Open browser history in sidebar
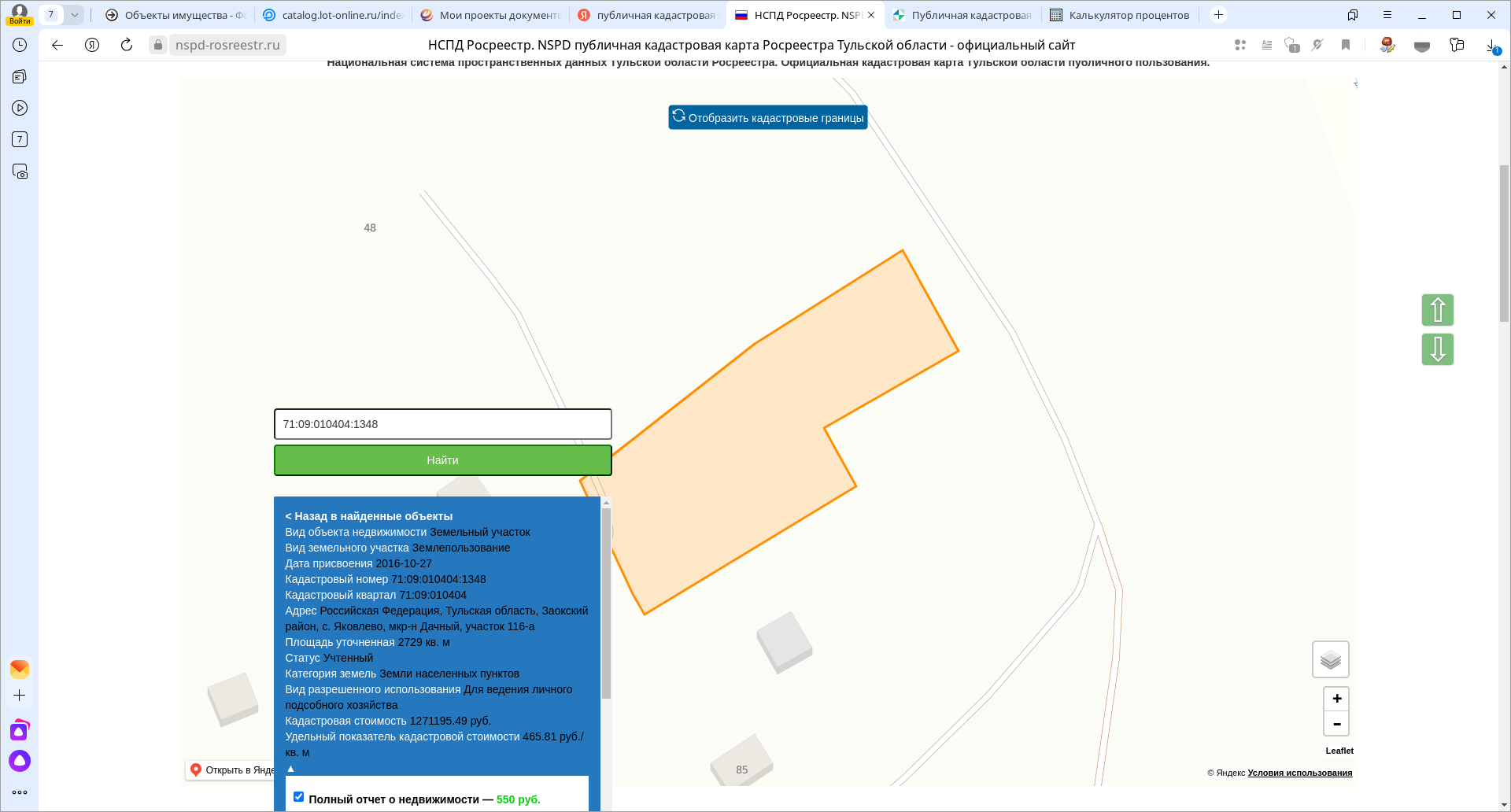 pyautogui.click(x=20, y=45)
